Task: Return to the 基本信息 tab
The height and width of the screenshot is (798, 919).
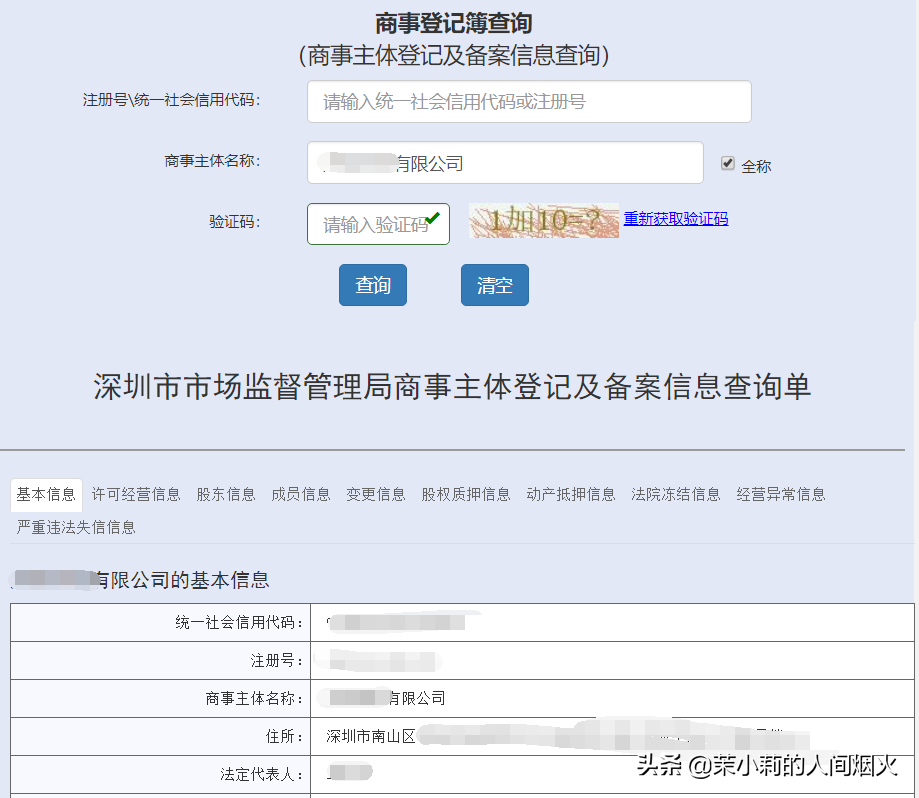Action: (x=46, y=494)
